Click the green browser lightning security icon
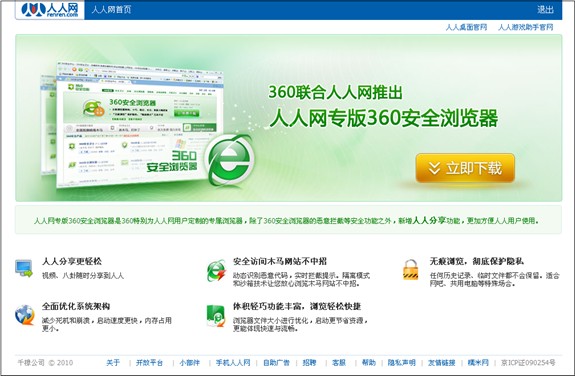Viewport: 575px width, 376px height. 216,271
